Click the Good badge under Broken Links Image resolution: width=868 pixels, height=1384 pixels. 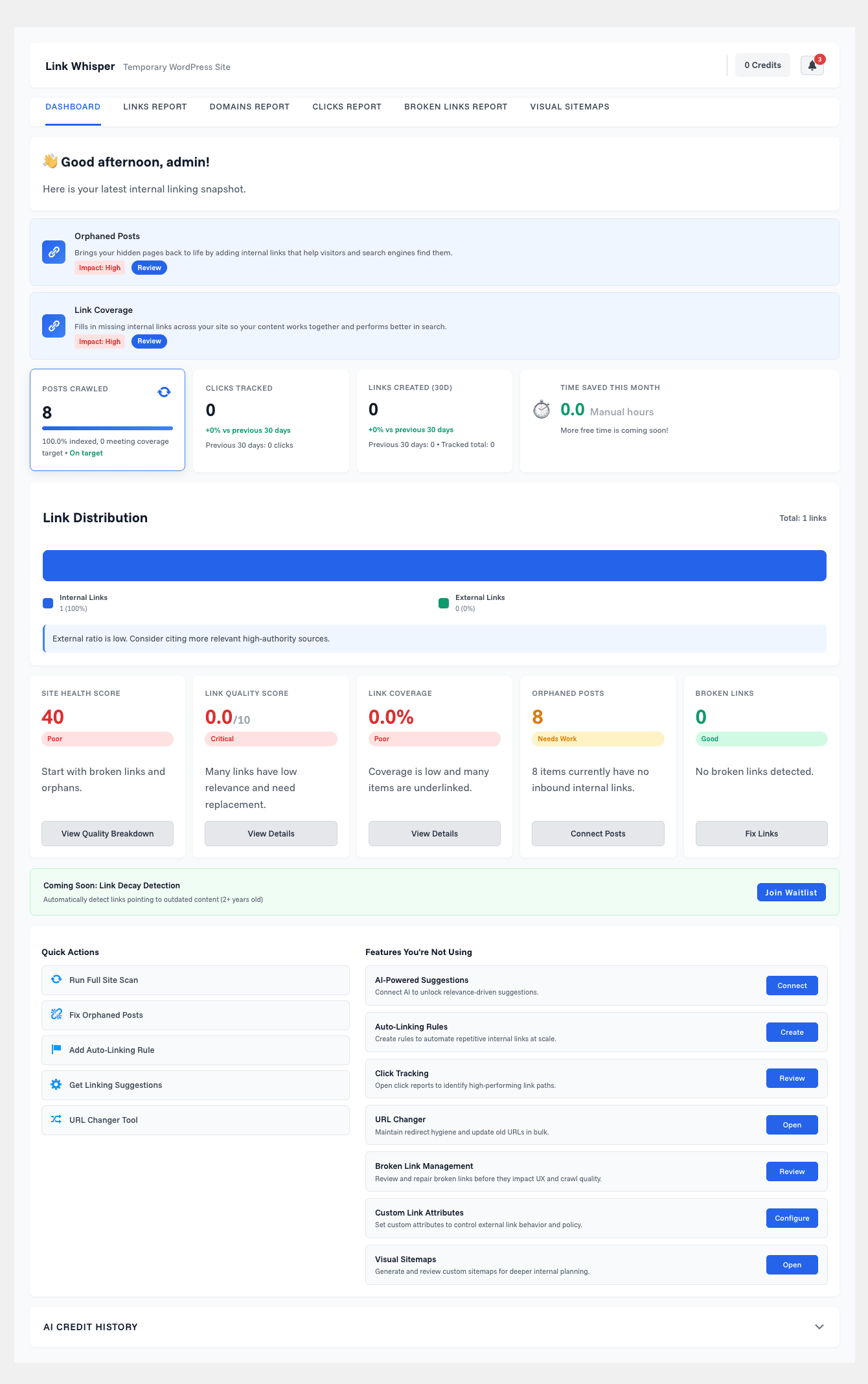762,739
